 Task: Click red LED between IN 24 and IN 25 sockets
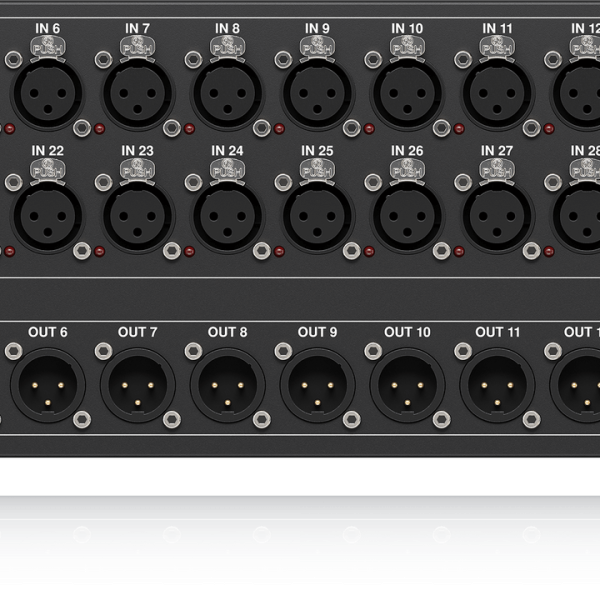click(279, 251)
